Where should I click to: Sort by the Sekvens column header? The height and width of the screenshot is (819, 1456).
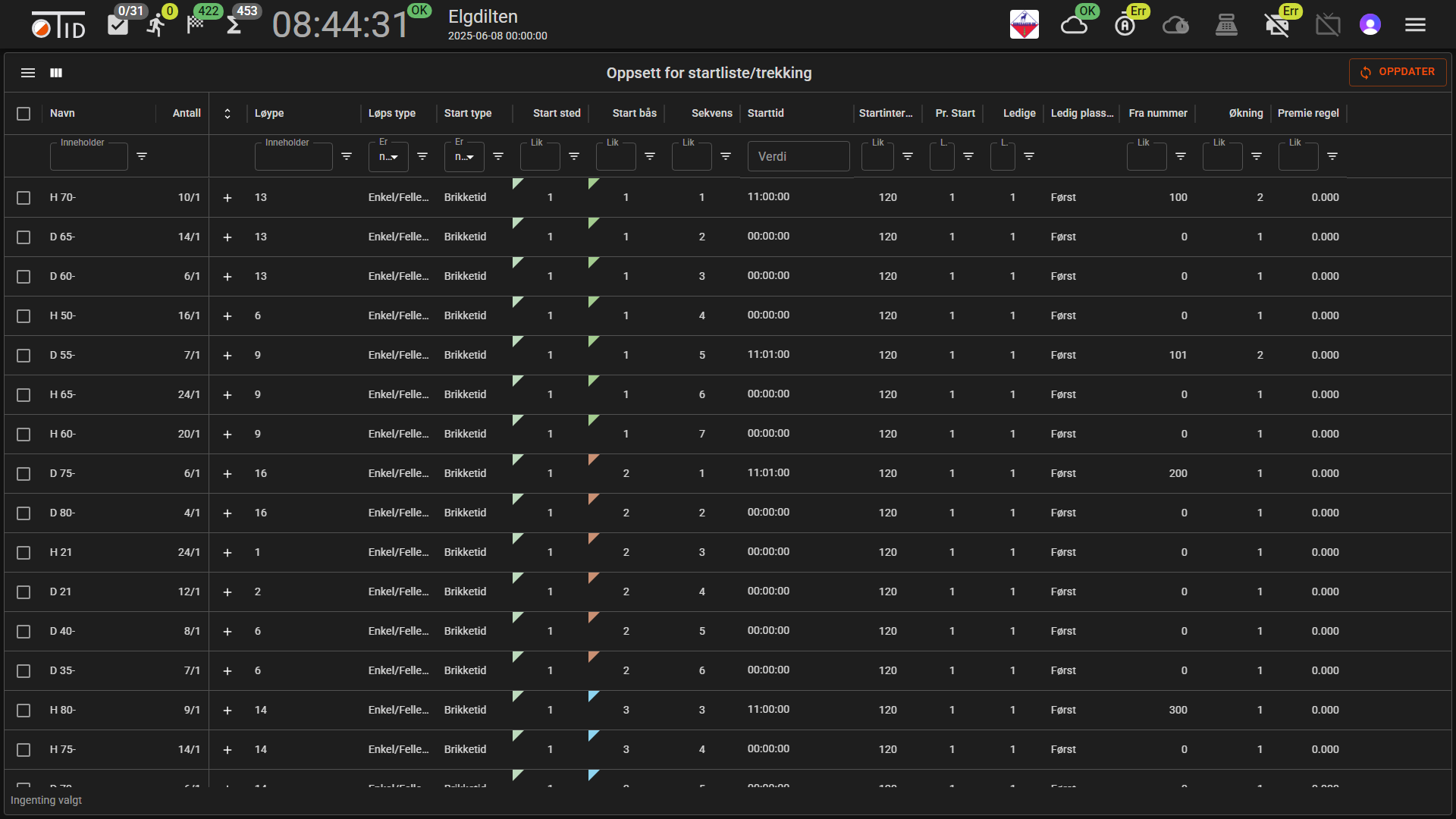click(x=711, y=113)
